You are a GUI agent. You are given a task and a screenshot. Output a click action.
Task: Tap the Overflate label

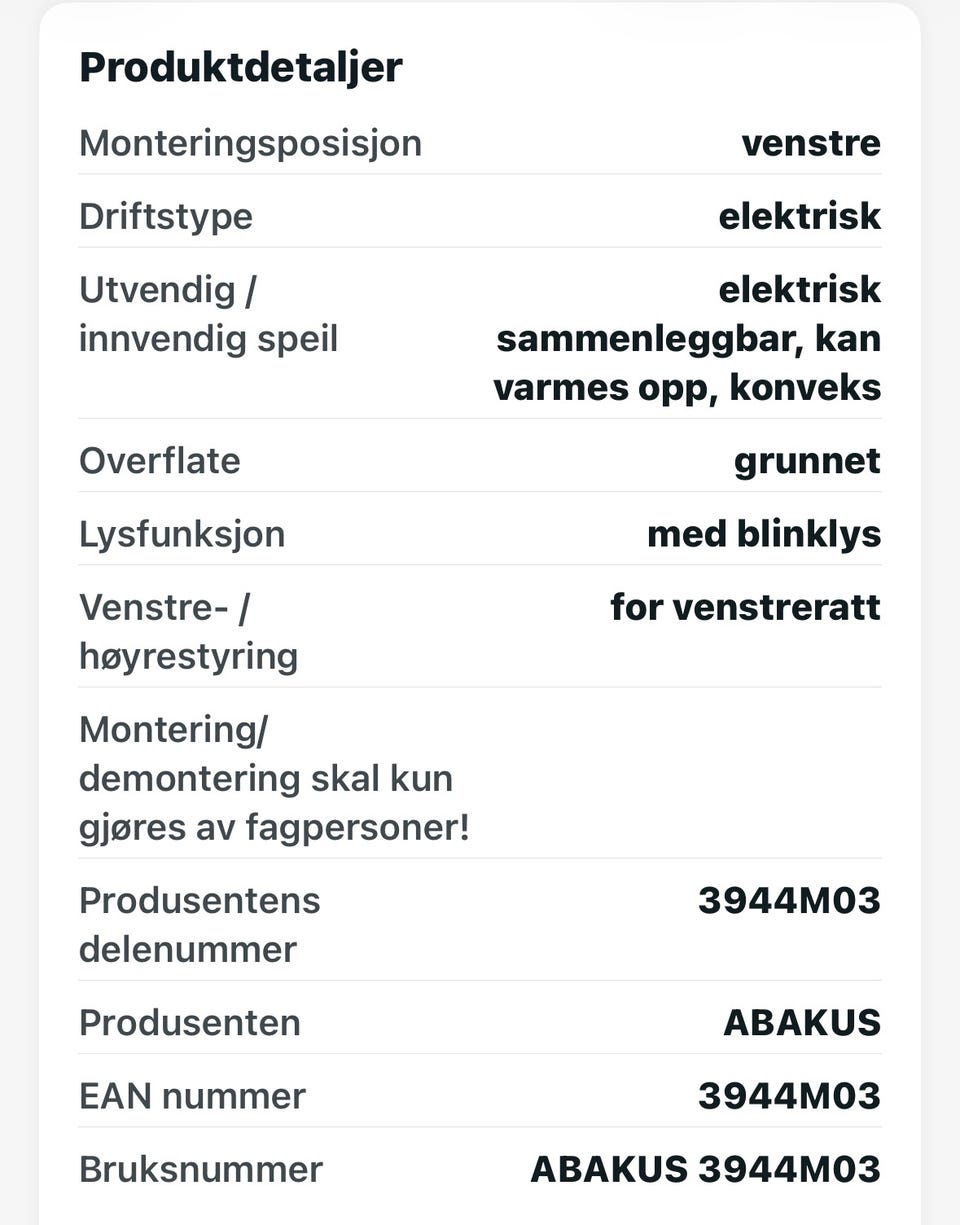tap(160, 460)
